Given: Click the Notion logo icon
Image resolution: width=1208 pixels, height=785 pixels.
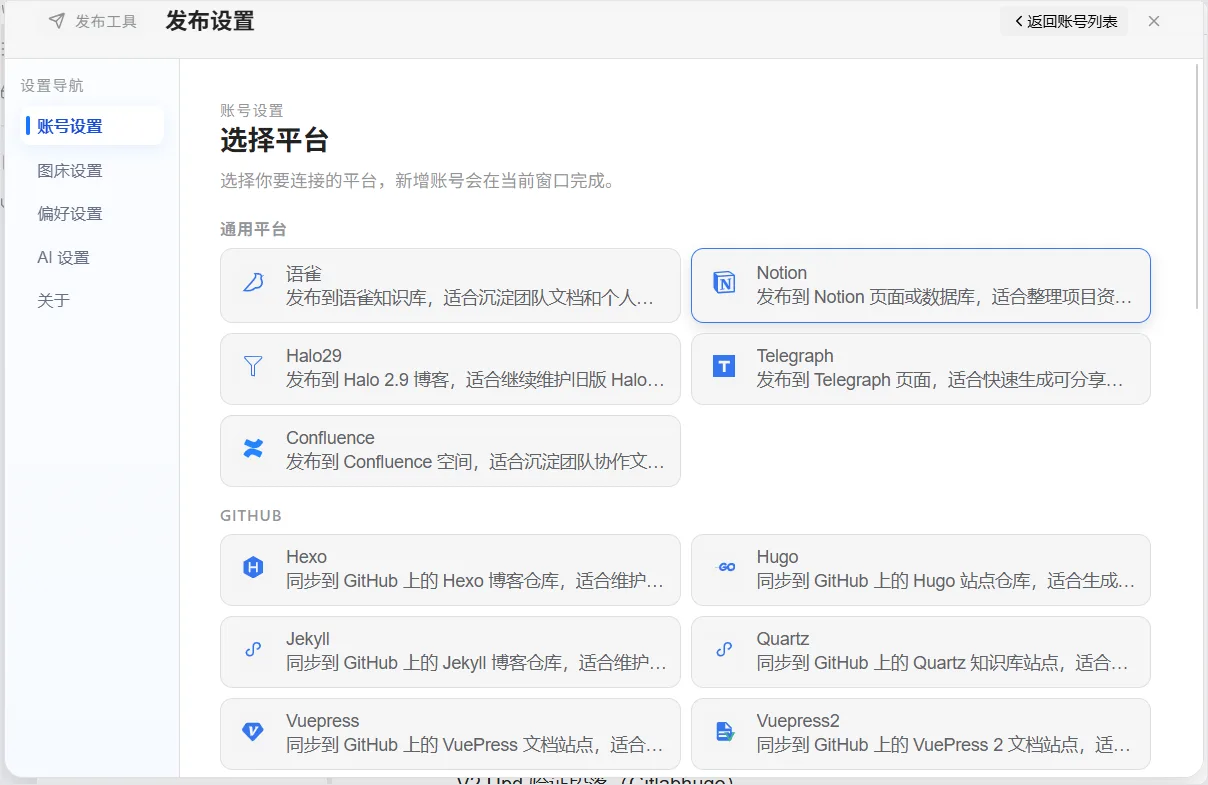Looking at the screenshot, I should [x=724, y=284].
